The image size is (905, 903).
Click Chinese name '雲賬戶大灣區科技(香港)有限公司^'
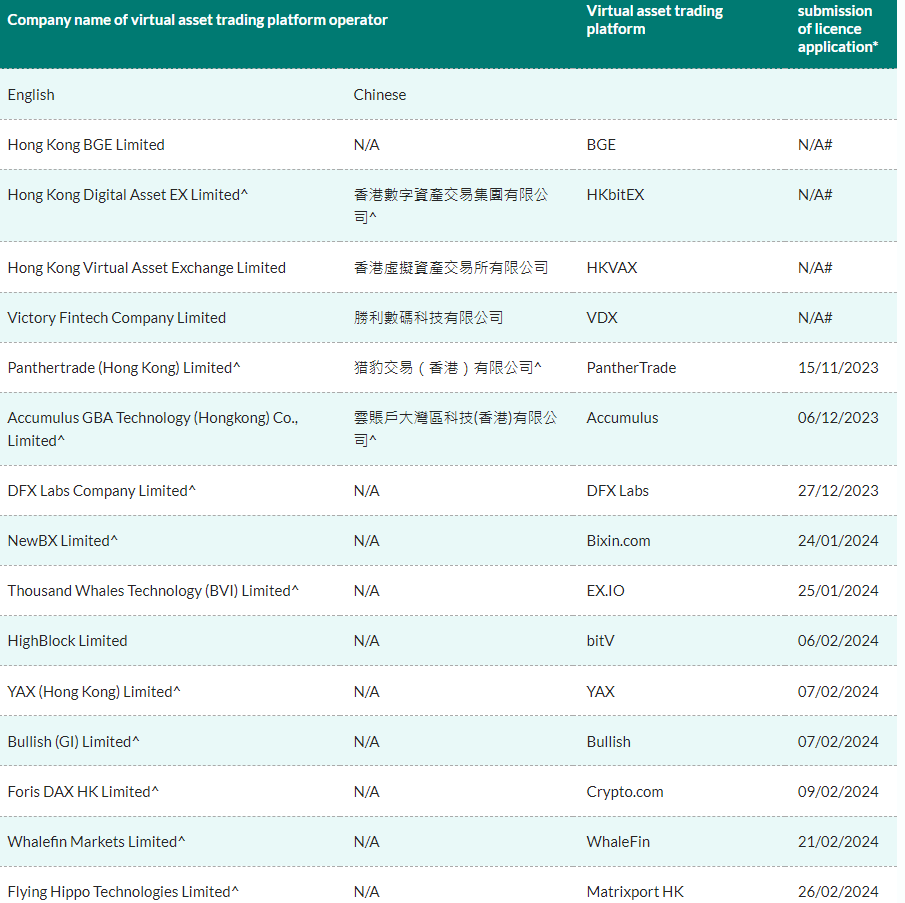[x=455, y=429]
